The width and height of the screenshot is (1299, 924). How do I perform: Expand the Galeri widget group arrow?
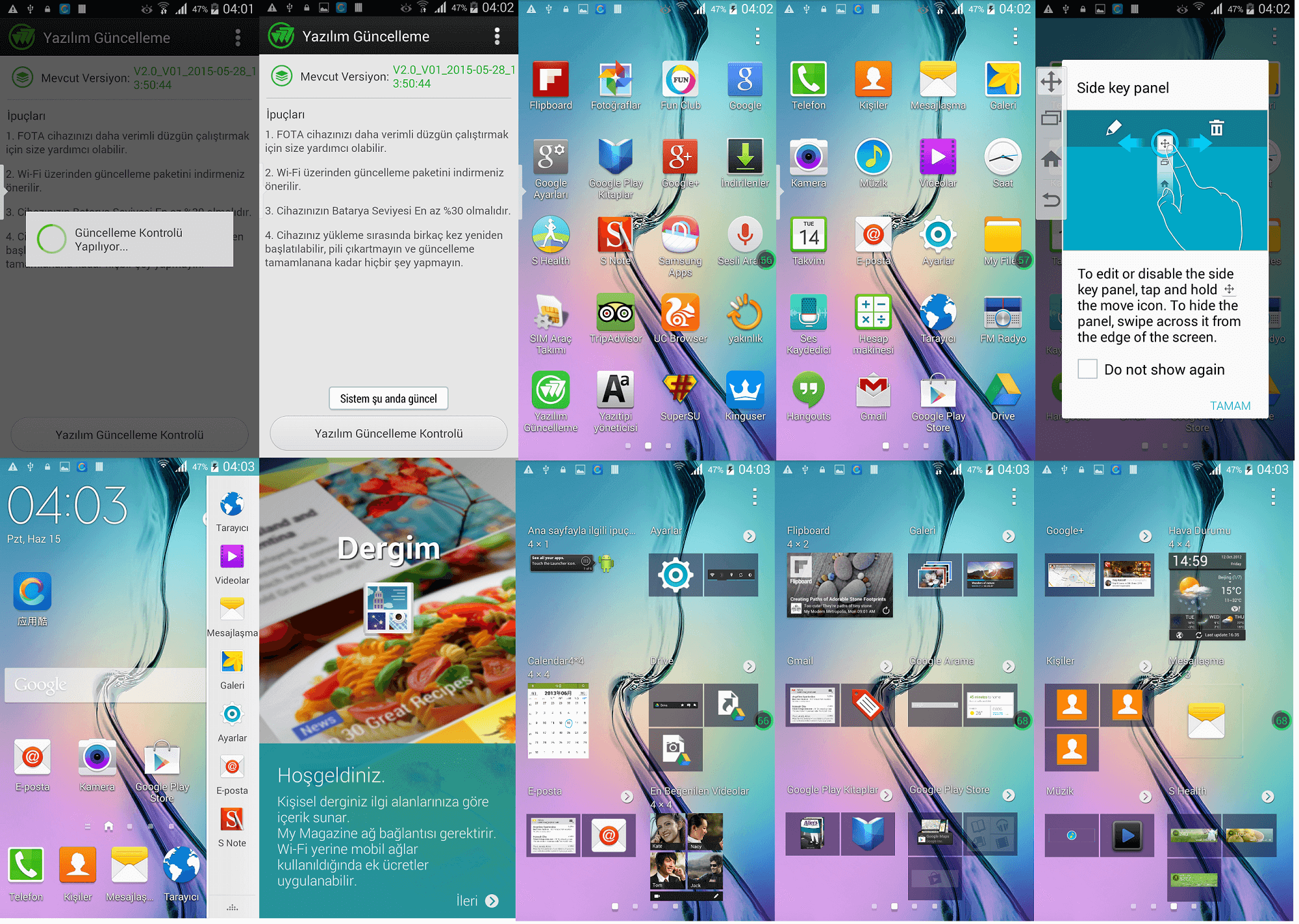[x=1008, y=536]
